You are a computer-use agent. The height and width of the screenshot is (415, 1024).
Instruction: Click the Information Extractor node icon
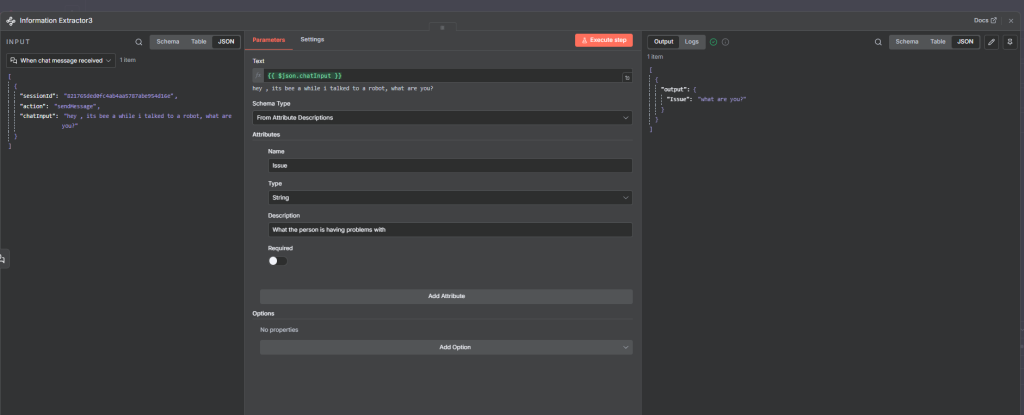pyautogui.click(x=11, y=19)
